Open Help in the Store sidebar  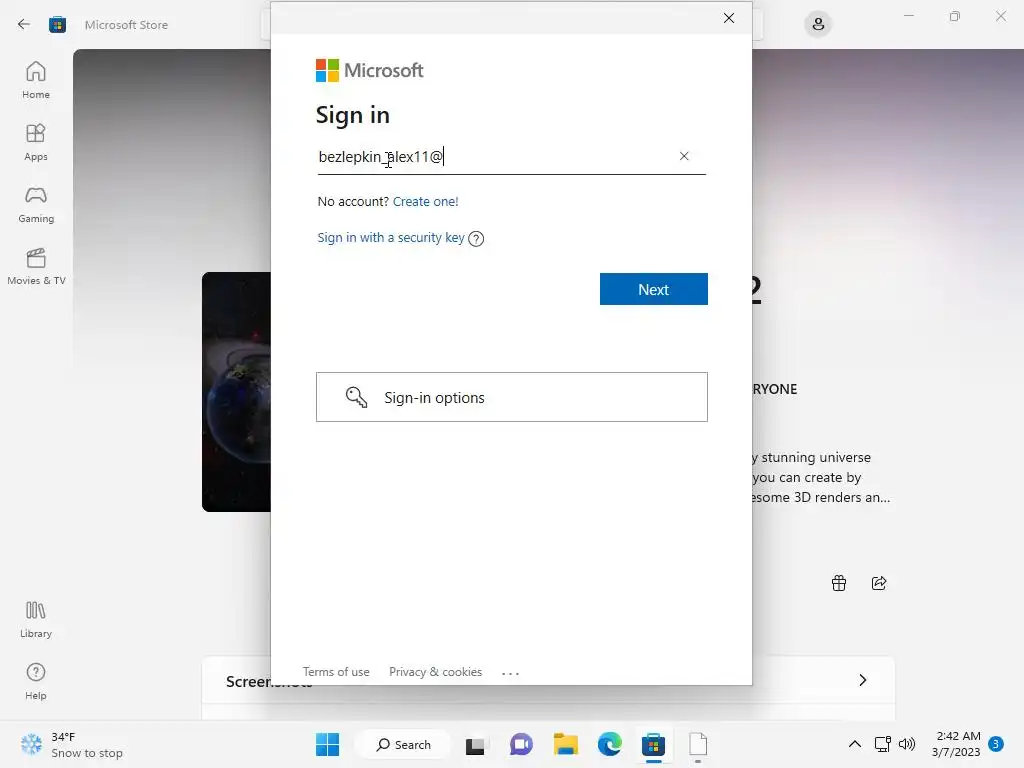(36, 681)
